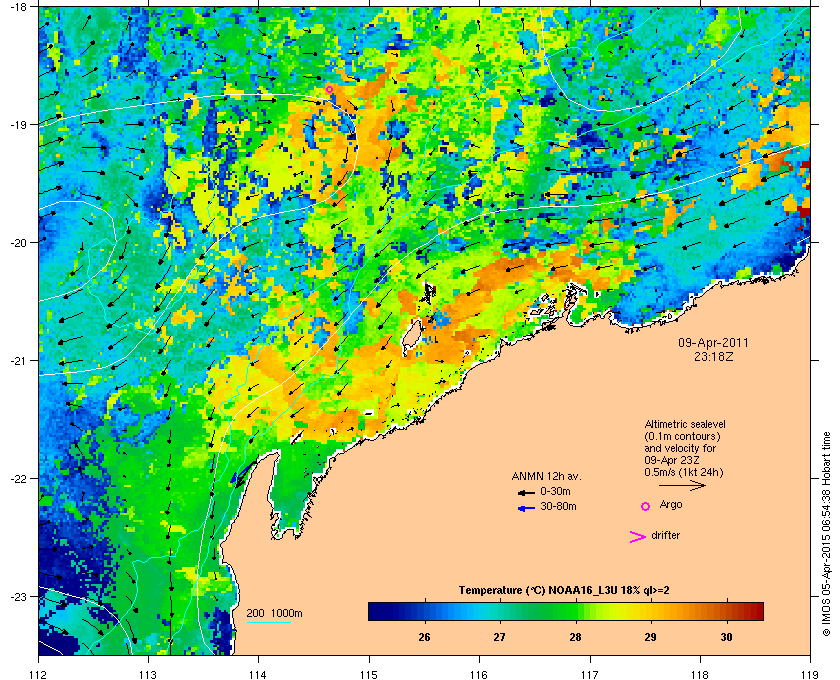The width and height of the screenshot is (840, 680).
Task: Click the 'and velocity for' text
Action: point(680,448)
